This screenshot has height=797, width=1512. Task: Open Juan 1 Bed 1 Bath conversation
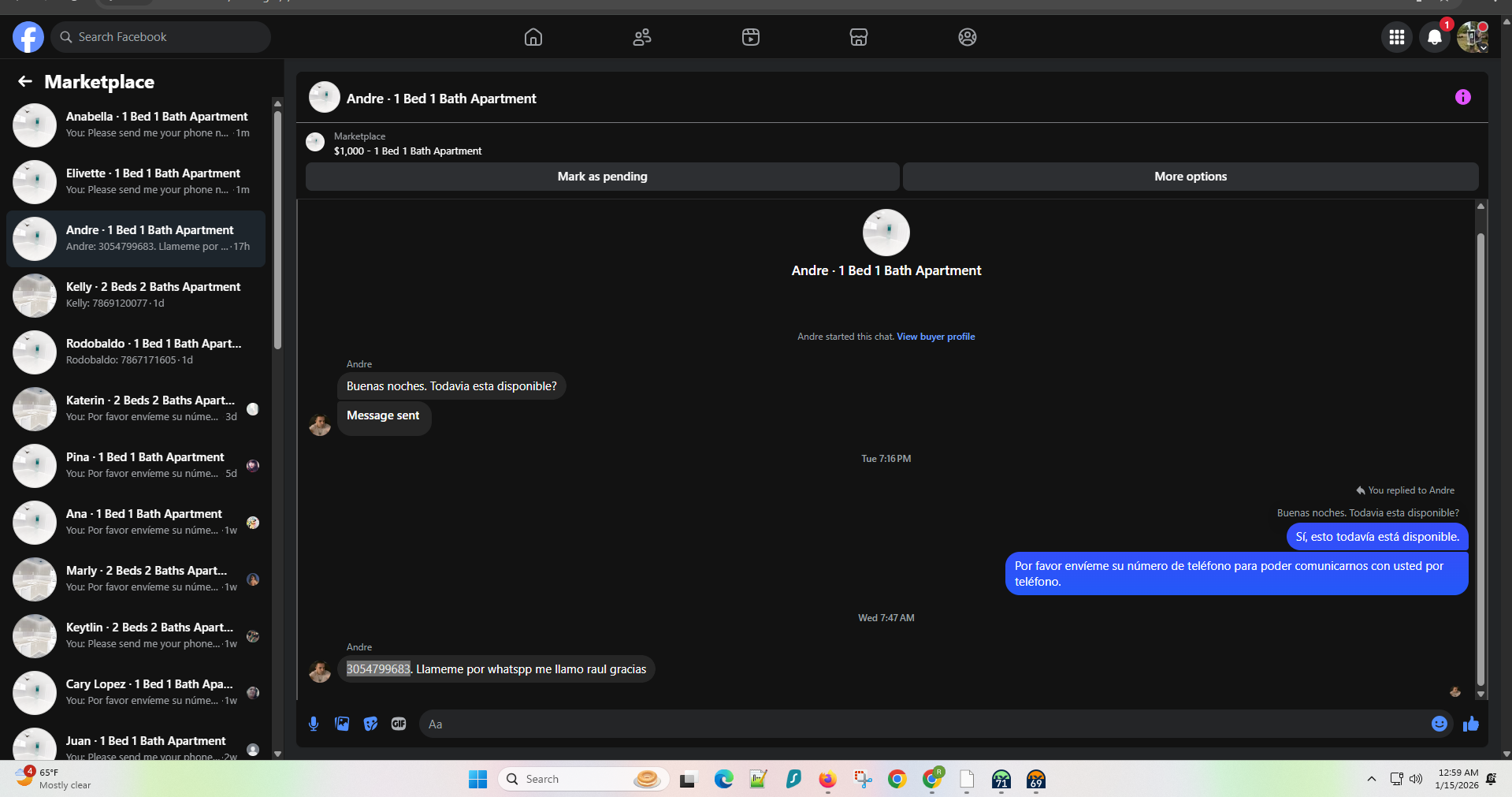136,742
